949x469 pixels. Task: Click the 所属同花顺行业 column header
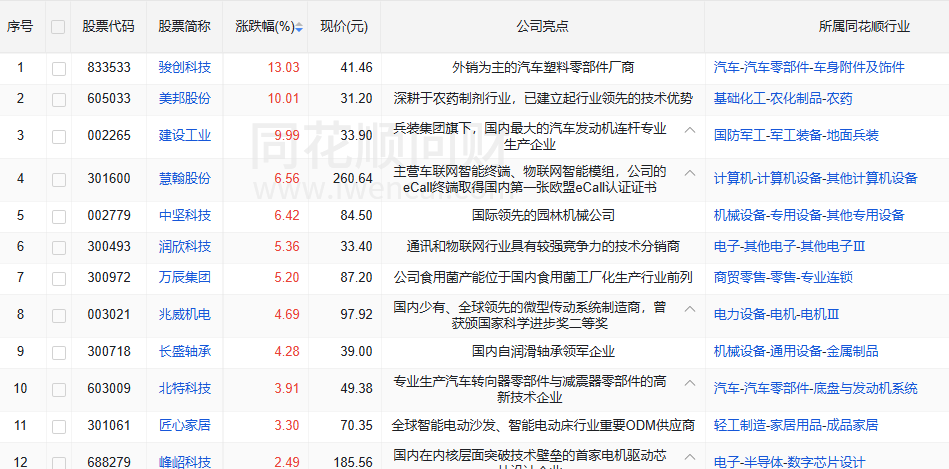(864, 27)
